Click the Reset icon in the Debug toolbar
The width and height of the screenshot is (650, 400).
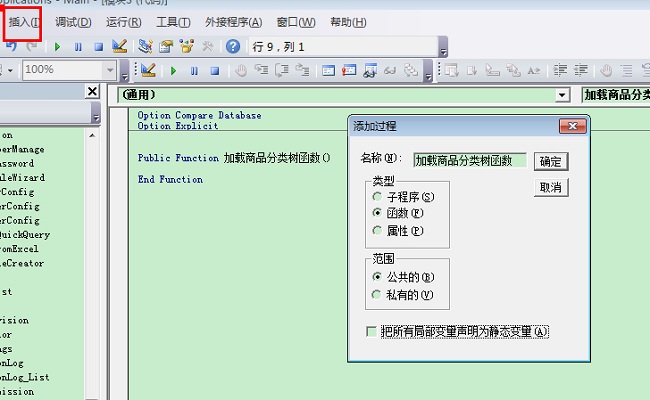[215, 71]
